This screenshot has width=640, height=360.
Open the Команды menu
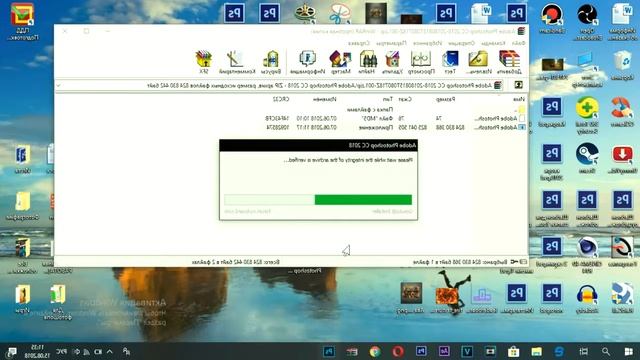(x=493, y=43)
